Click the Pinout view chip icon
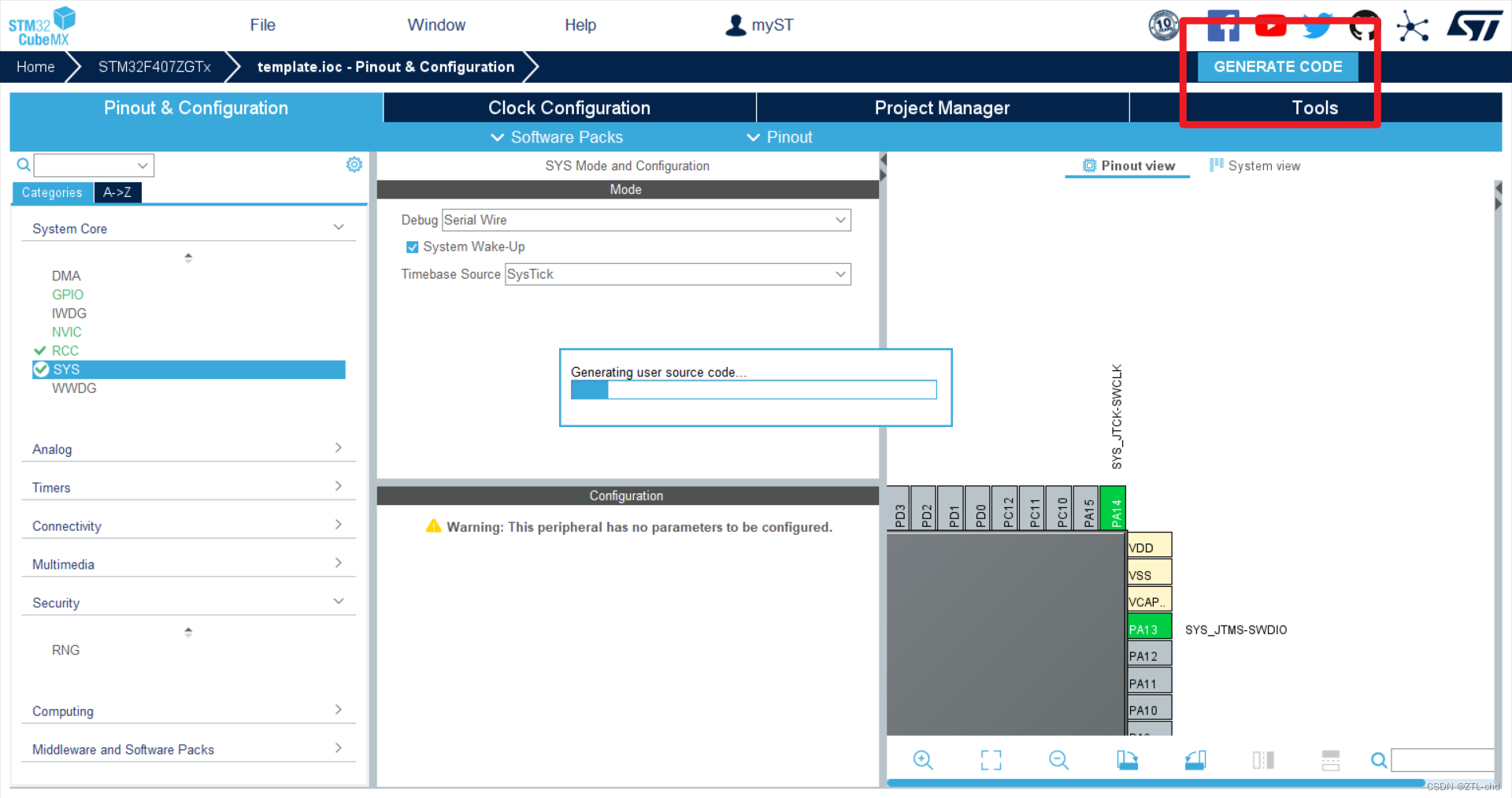 (1089, 165)
